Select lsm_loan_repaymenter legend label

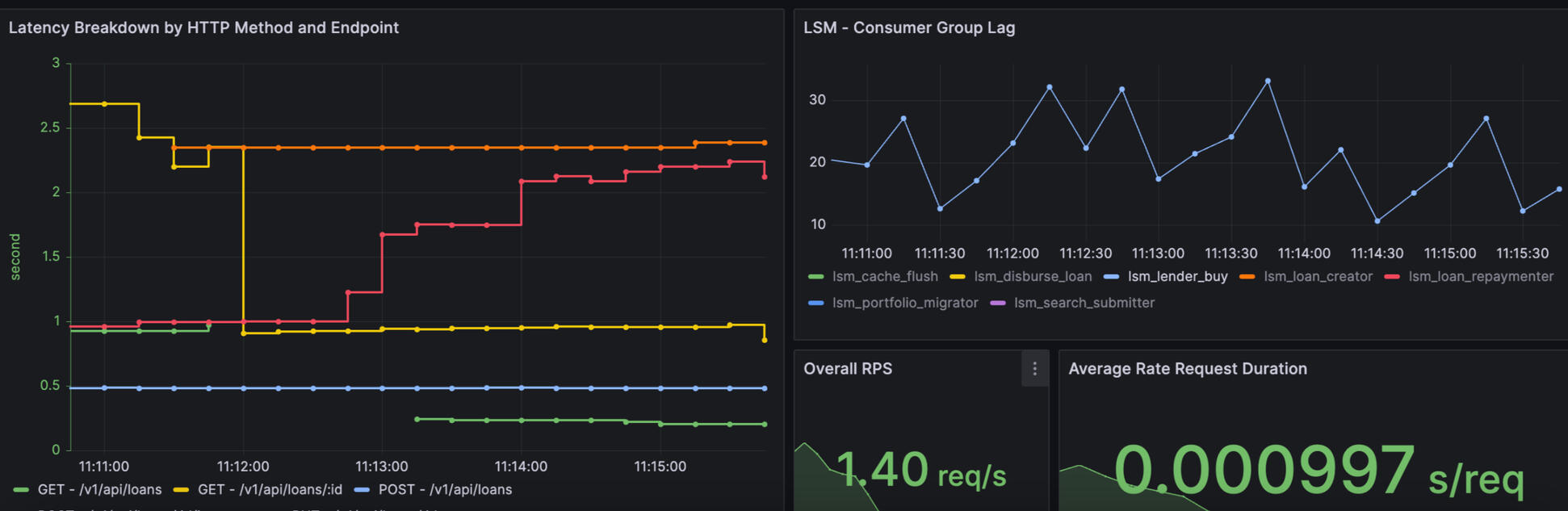[1480, 277]
